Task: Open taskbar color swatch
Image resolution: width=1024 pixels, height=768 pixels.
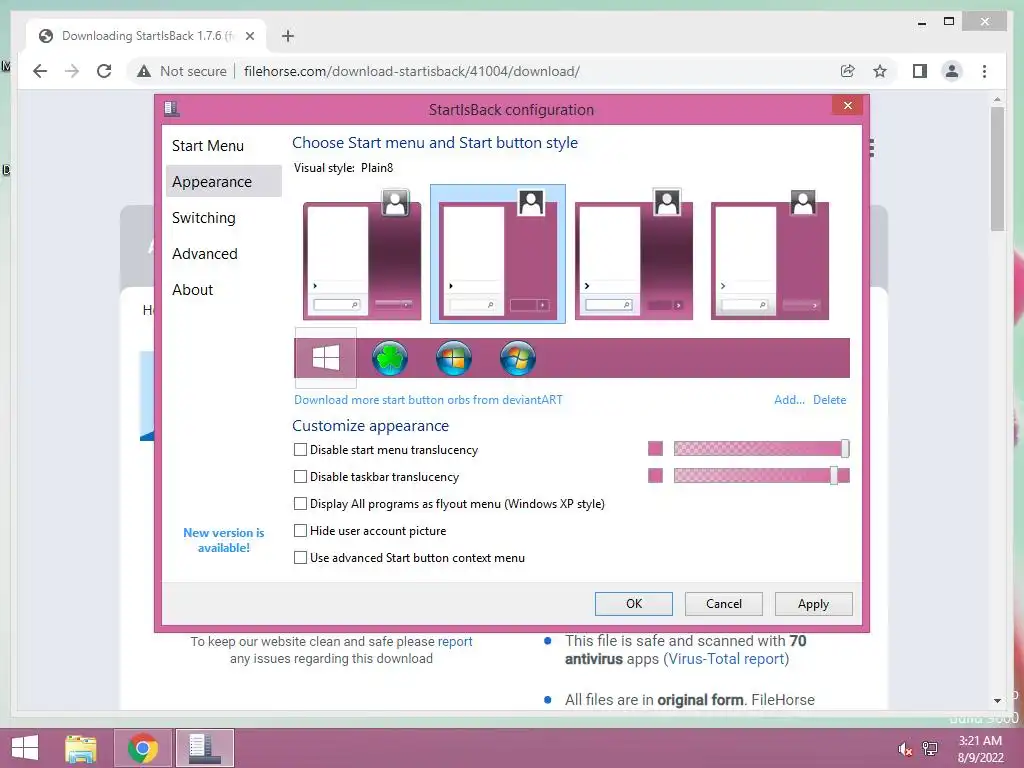Action: click(655, 475)
